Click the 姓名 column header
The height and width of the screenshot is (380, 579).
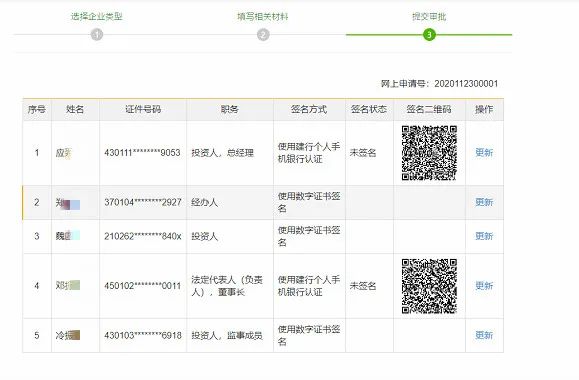coord(75,109)
